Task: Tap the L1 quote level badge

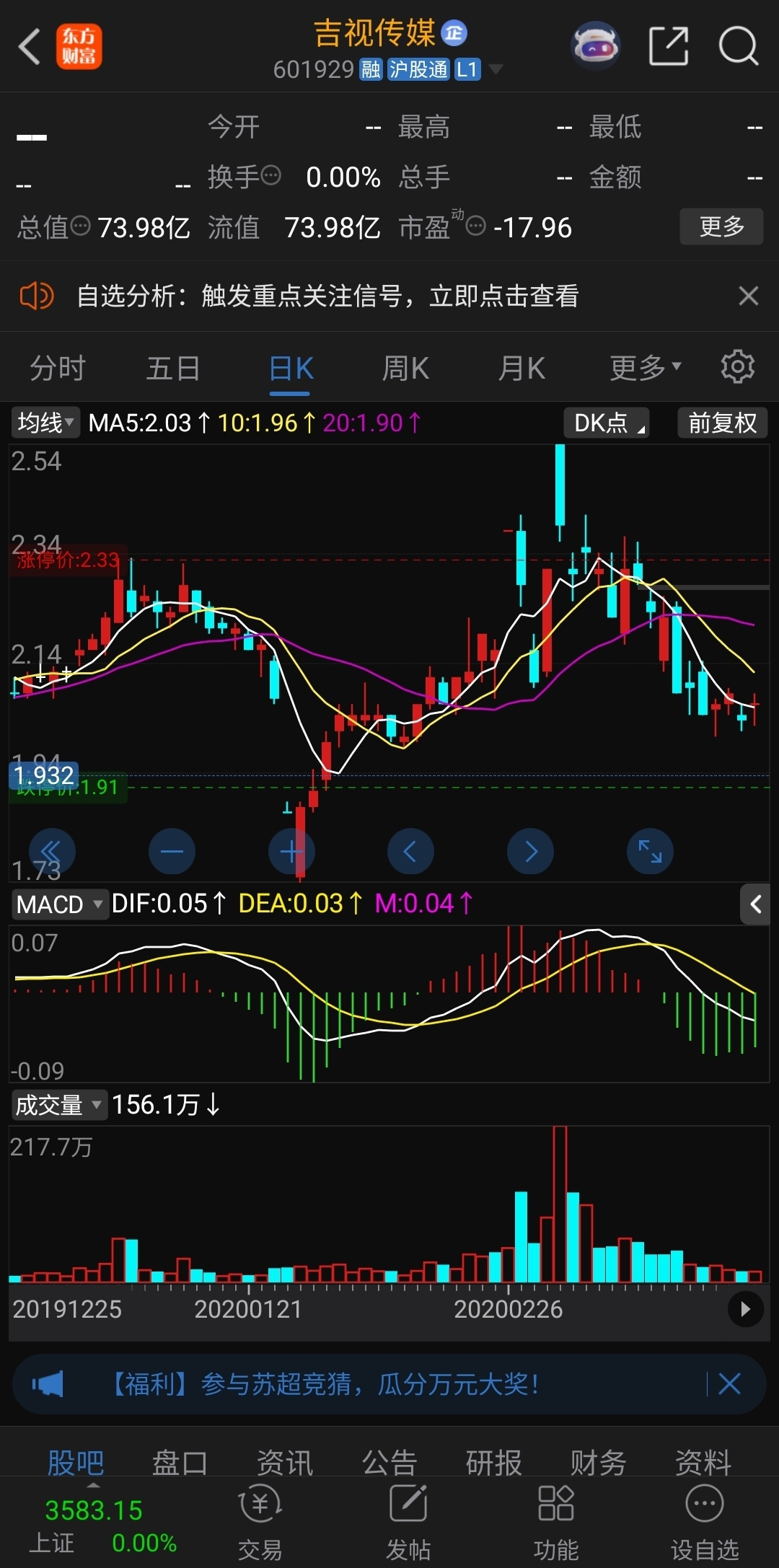Action: click(x=467, y=69)
